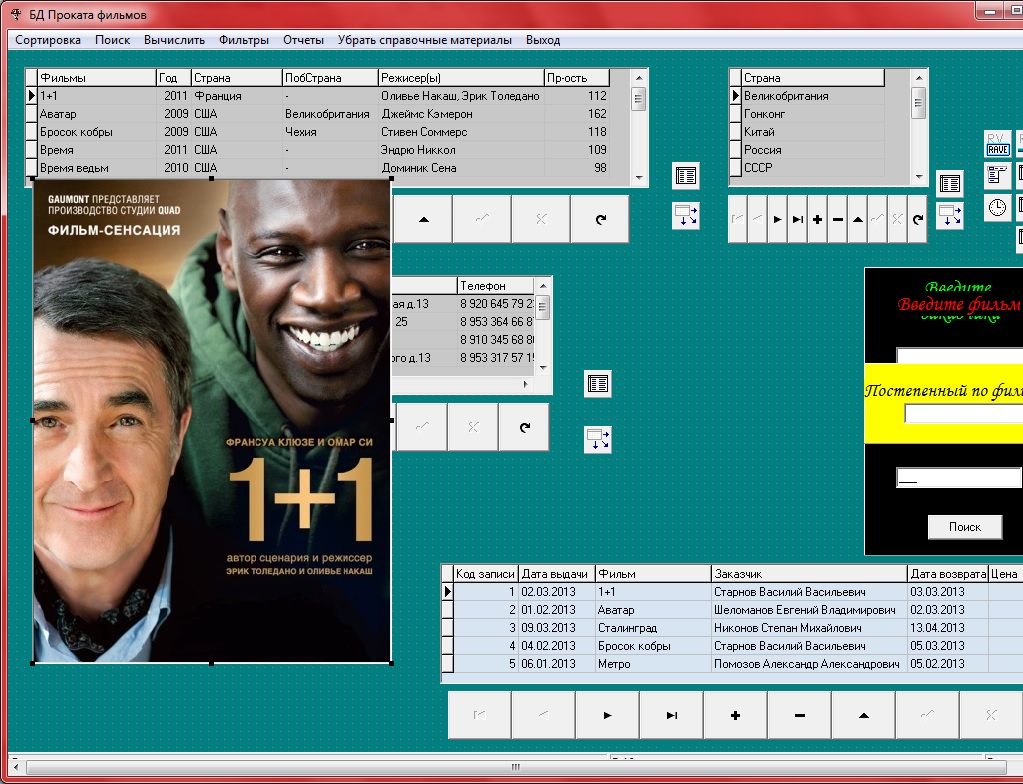Click left arrow of bottom horizontal scrollbar

click(x=16, y=767)
